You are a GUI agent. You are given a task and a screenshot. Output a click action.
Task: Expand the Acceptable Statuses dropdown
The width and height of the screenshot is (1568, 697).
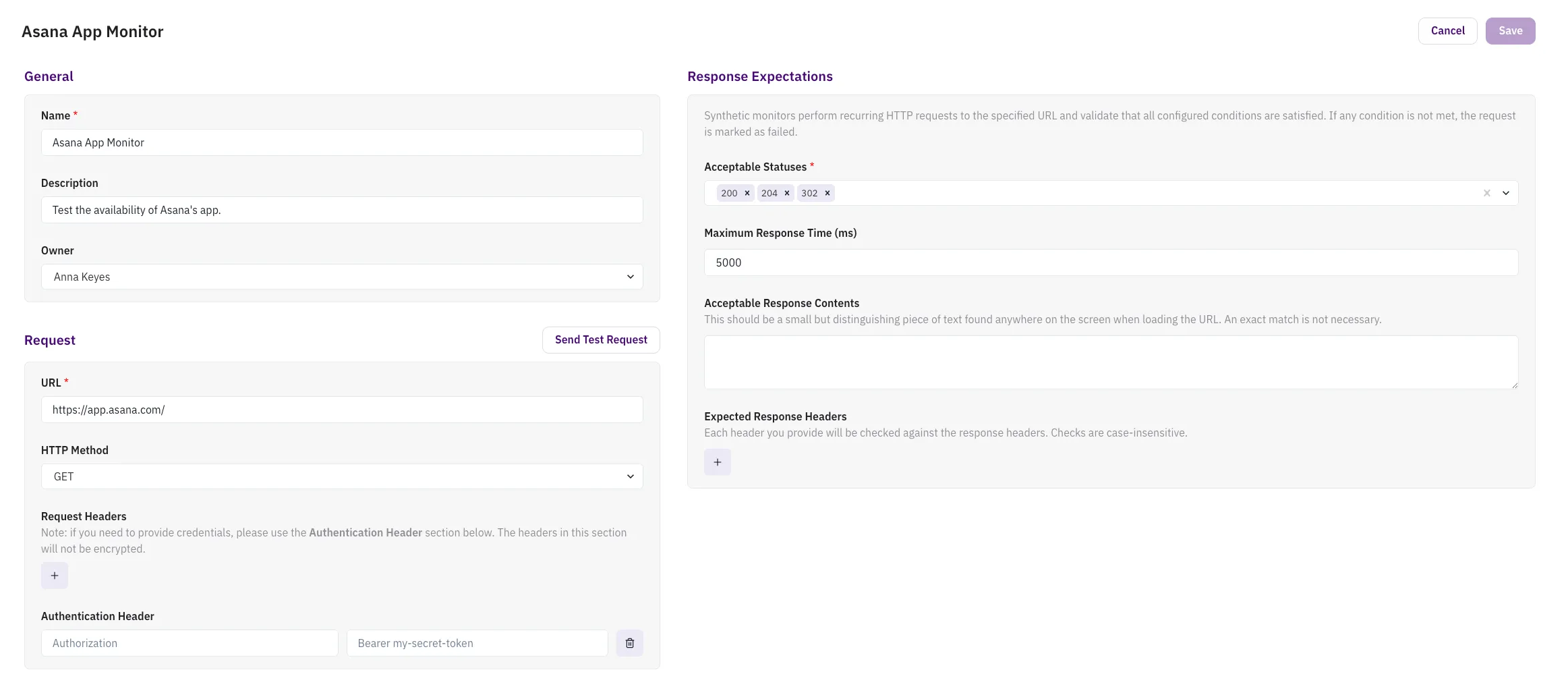pyautogui.click(x=1506, y=193)
